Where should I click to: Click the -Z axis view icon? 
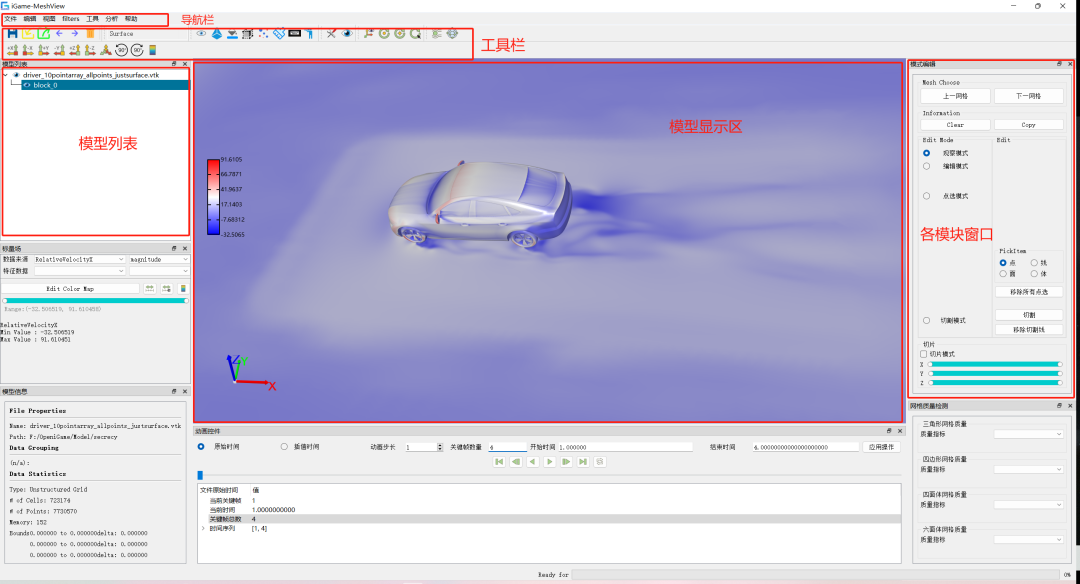pyautogui.click(x=90, y=49)
